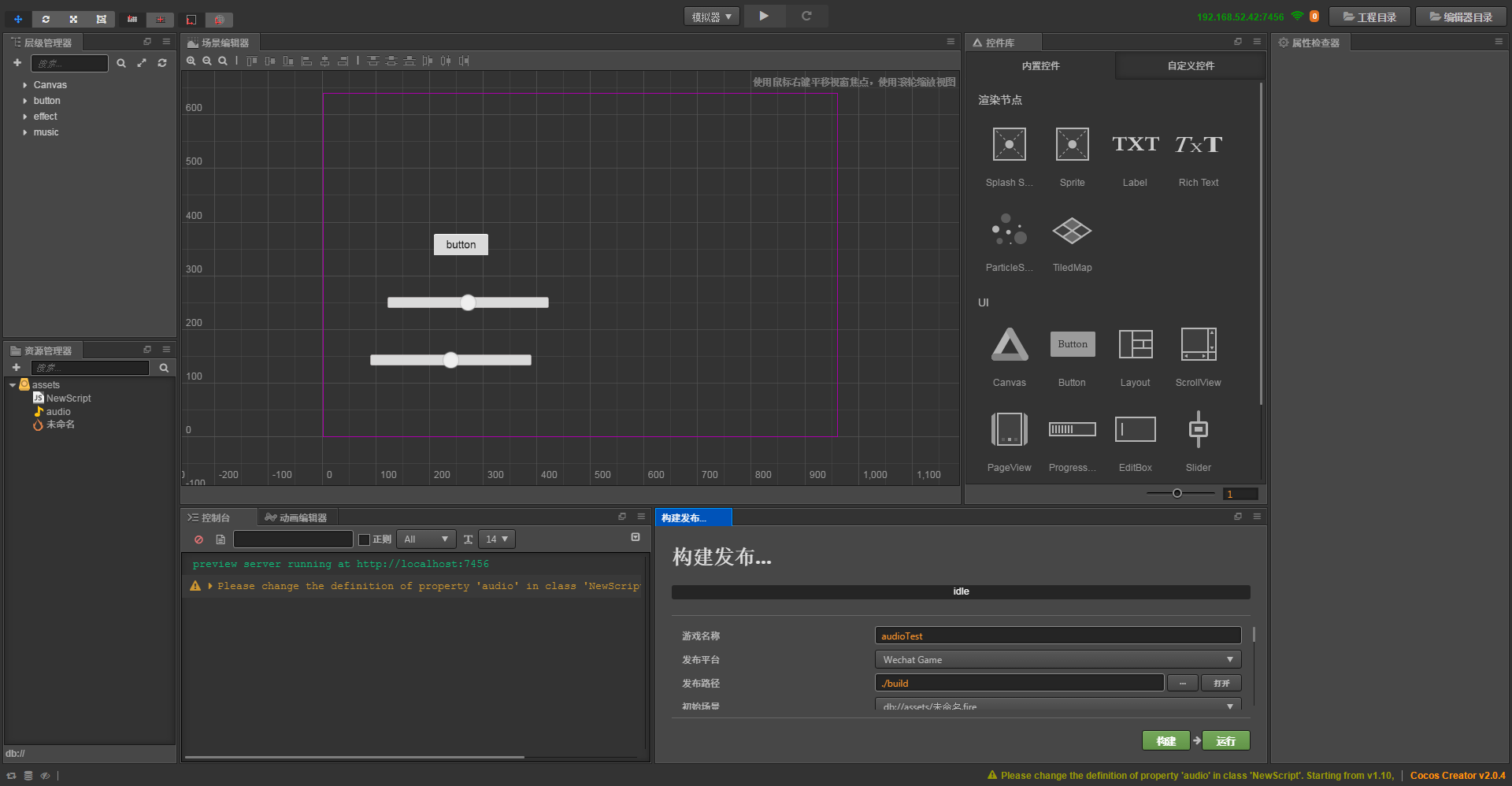Refresh the hierarchy manager node tree
This screenshot has height=786, width=1512.
tap(162, 63)
